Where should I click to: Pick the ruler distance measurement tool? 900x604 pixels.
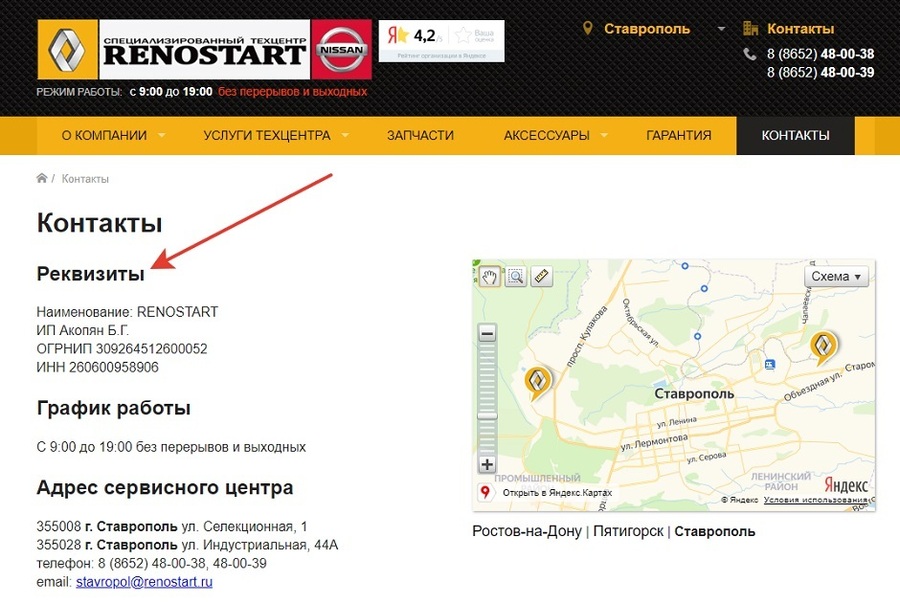[x=541, y=277]
